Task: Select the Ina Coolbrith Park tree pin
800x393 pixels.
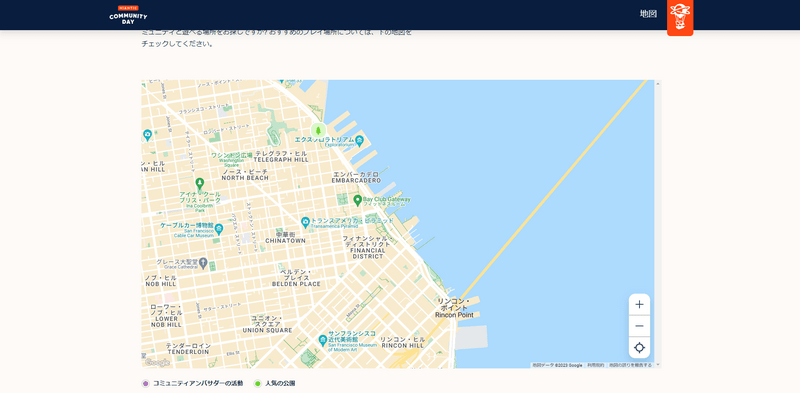Action: tap(199, 183)
